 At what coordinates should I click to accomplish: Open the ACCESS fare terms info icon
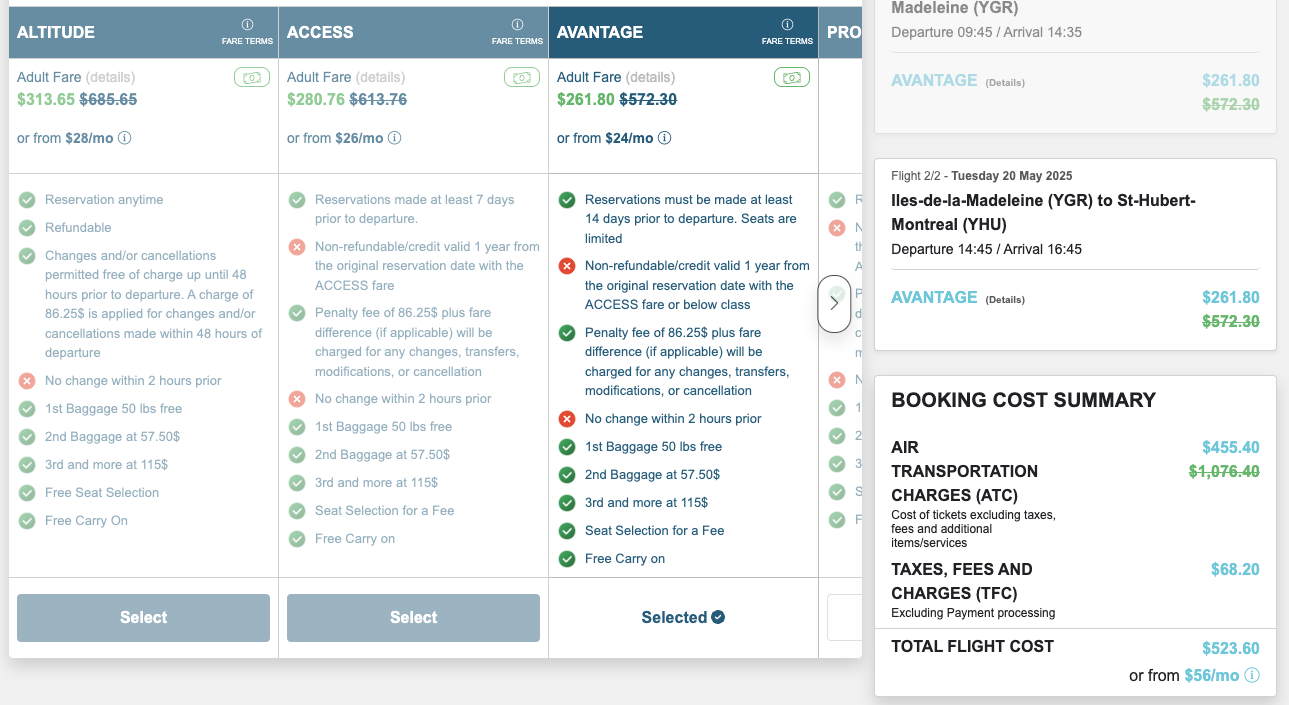(x=517, y=25)
